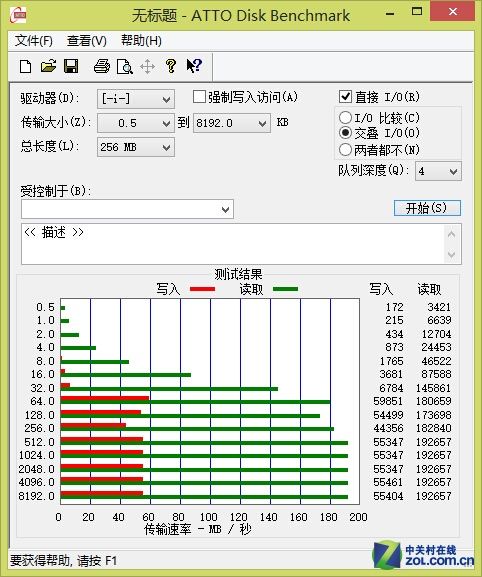The height and width of the screenshot is (577, 482).
Task: Click the status bar help text 请按 F1
Action: [x=97, y=561]
